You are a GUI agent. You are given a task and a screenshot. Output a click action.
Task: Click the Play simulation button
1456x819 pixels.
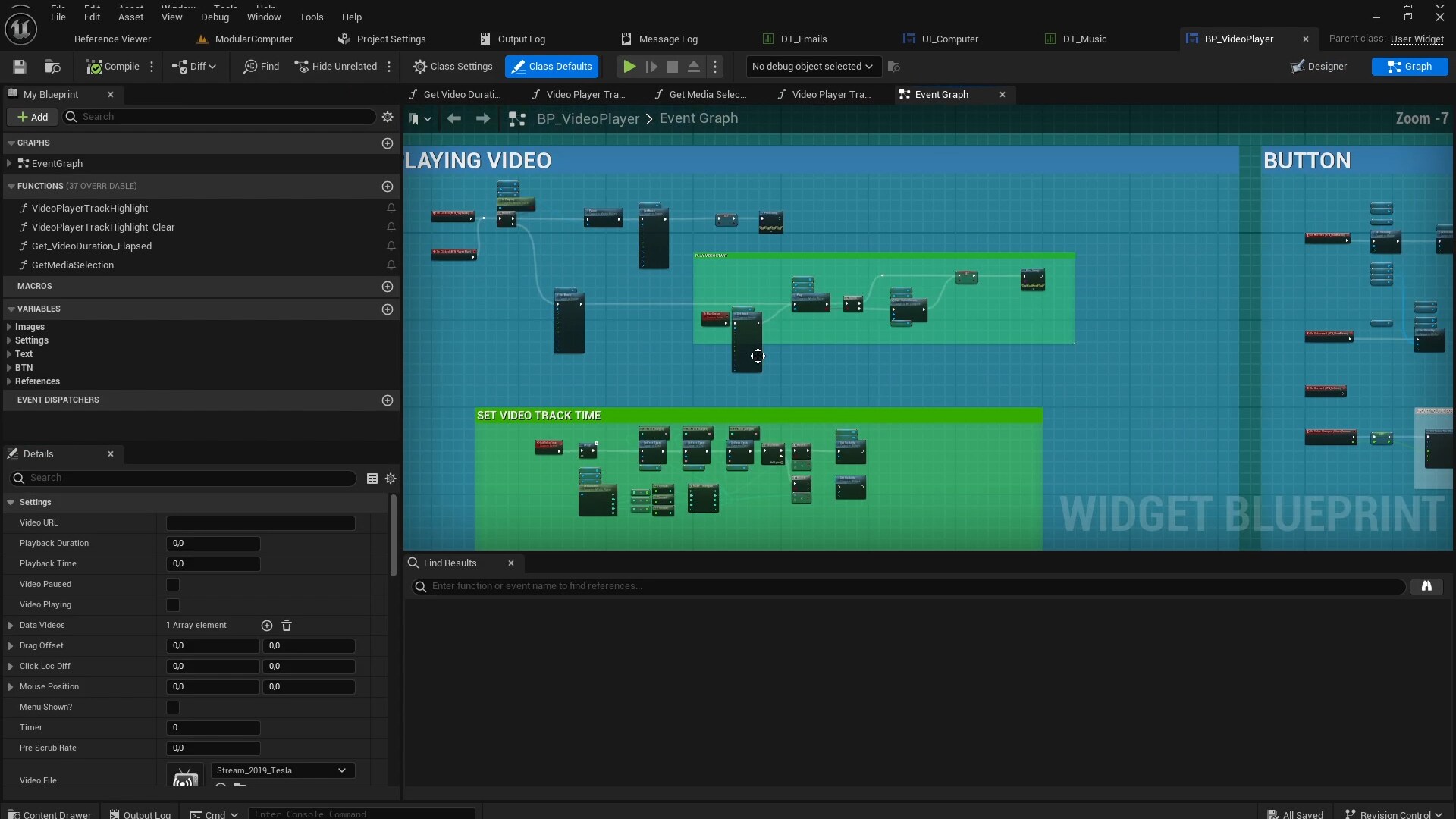coord(629,67)
